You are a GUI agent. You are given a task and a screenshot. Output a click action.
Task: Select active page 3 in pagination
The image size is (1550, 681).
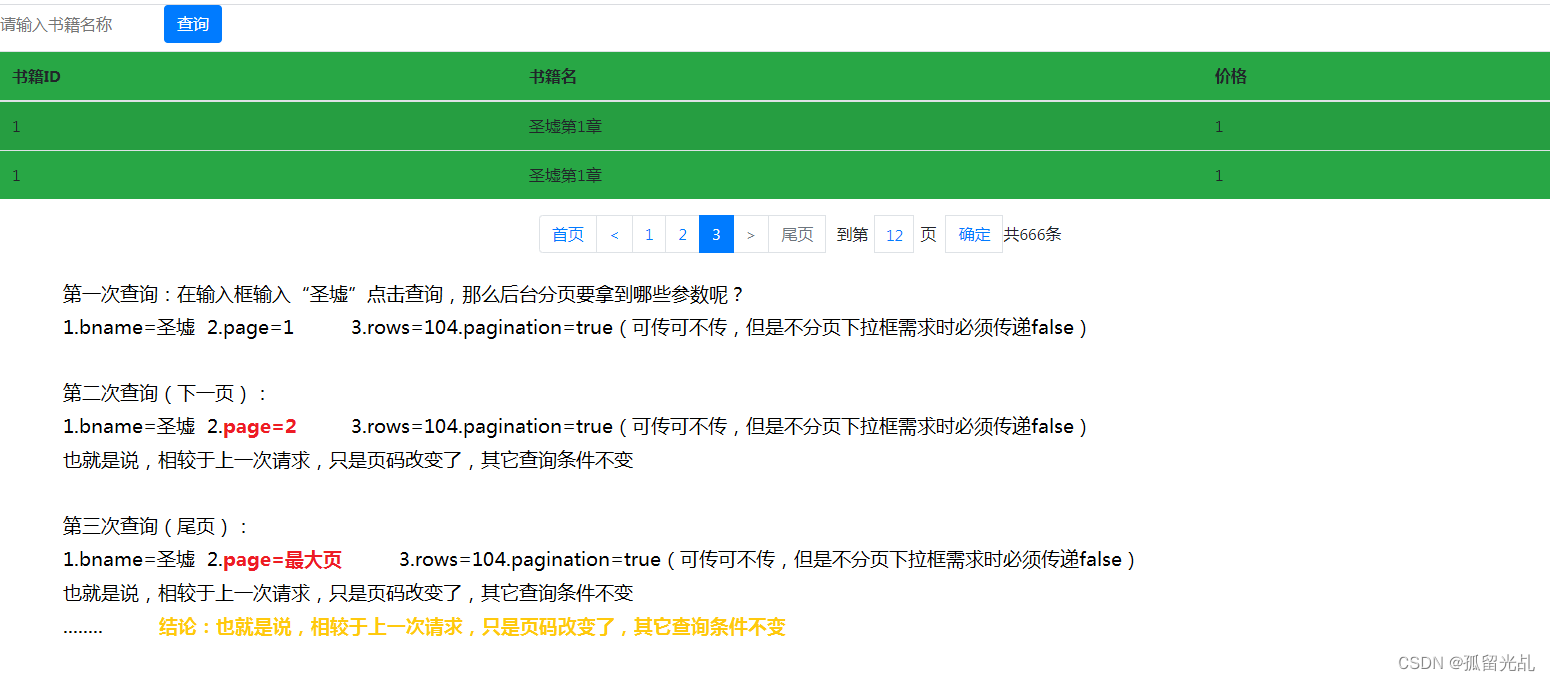click(716, 235)
